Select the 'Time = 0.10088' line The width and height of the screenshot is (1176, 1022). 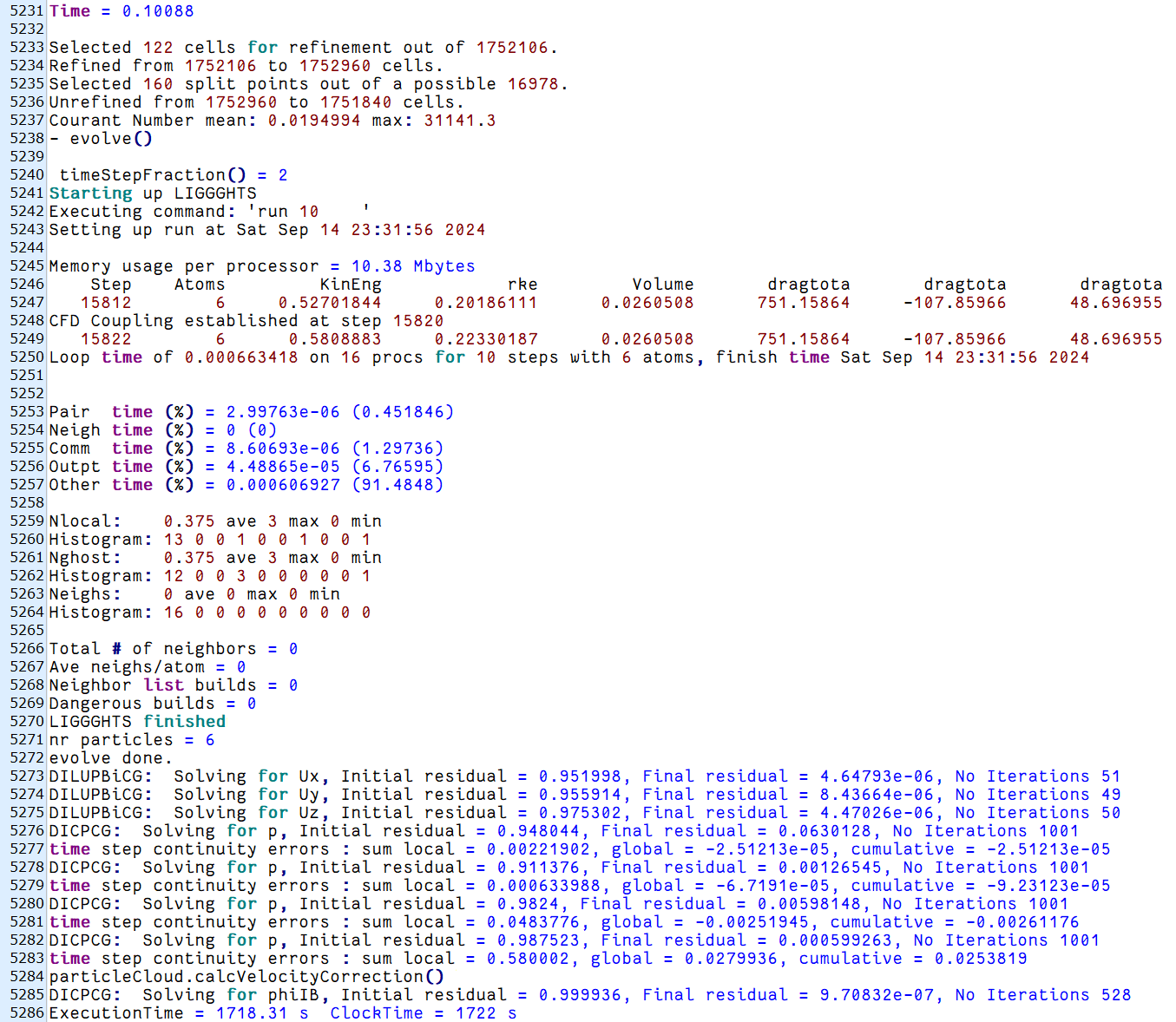(x=122, y=11)
